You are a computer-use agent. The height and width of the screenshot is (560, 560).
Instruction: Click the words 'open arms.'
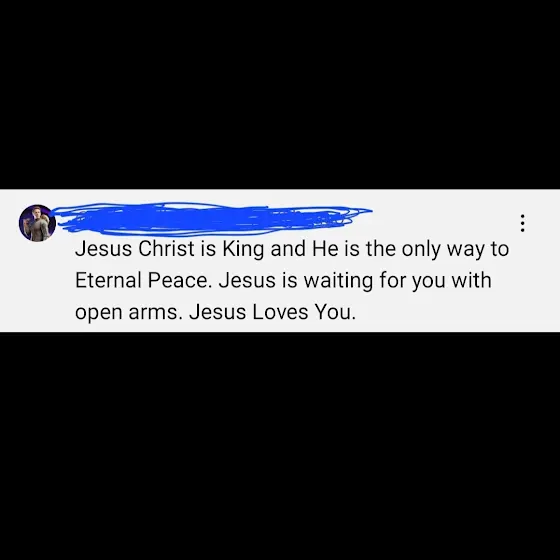click(126, 312)
